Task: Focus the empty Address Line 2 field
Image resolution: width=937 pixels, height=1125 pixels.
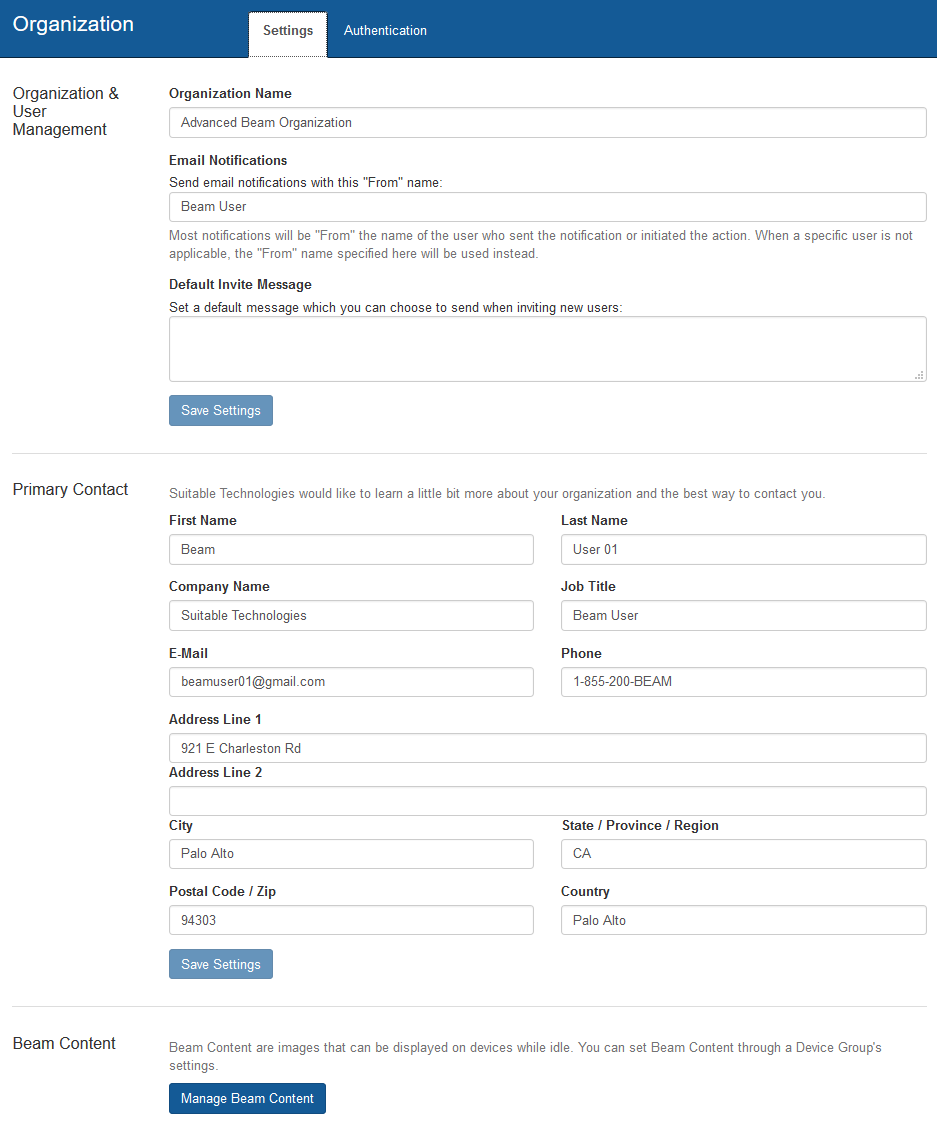Action: click(547, 801)
